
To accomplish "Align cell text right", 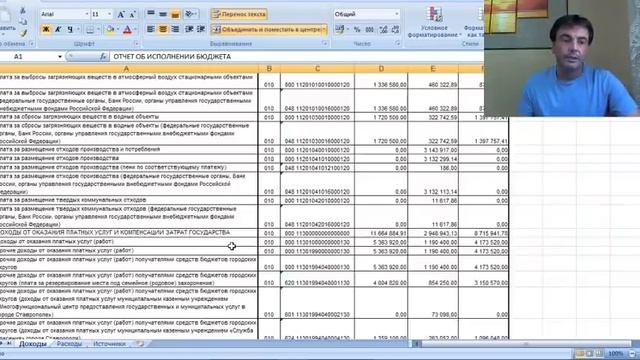I will tap(175, 29).
